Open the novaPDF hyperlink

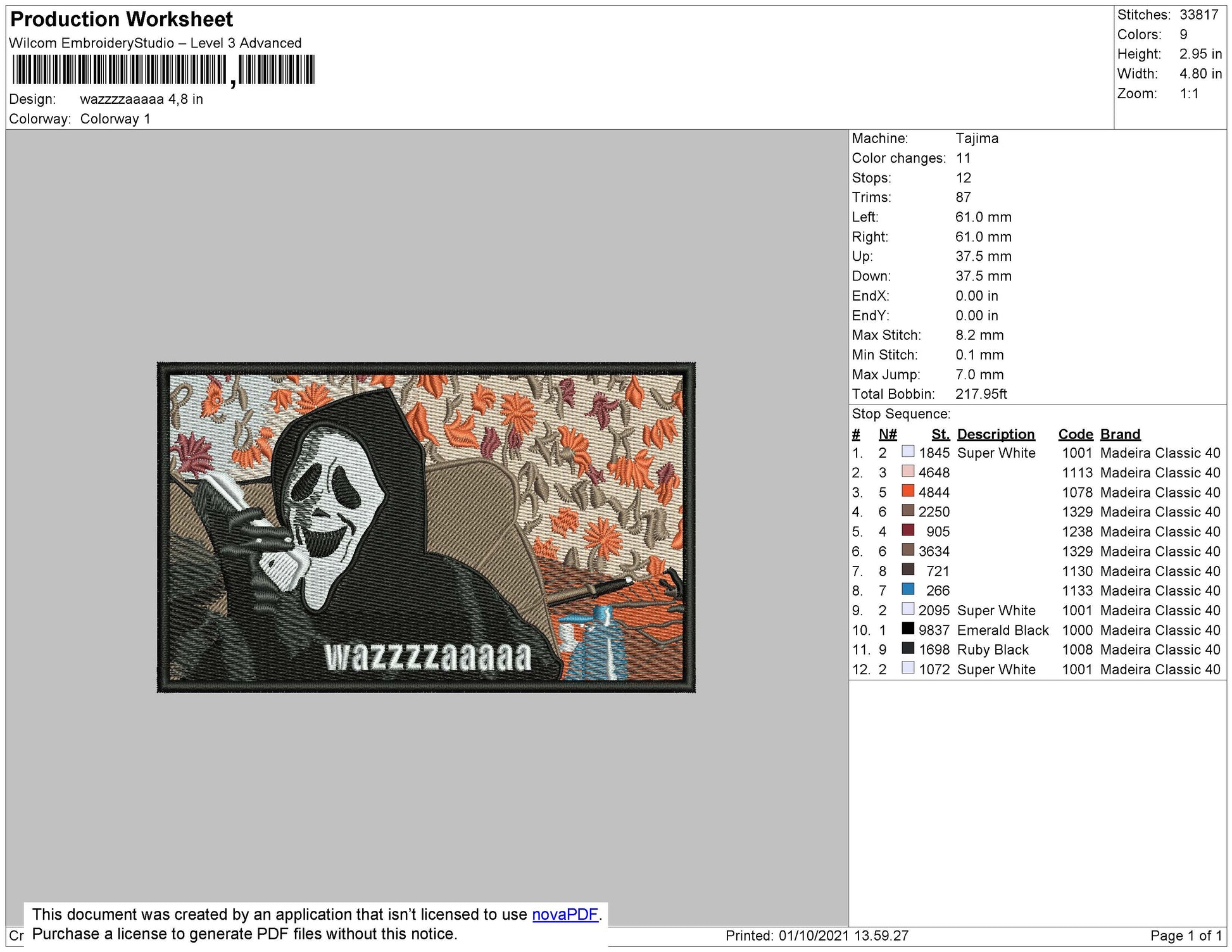coord(565,915)
